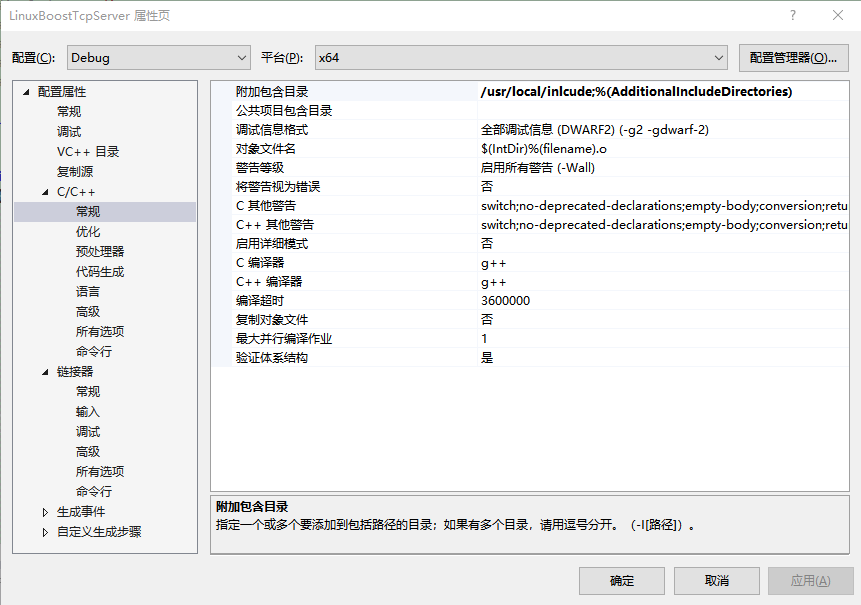Expand the 自定义生成步骤 node

pyautogui.click(x=44, y=531)
